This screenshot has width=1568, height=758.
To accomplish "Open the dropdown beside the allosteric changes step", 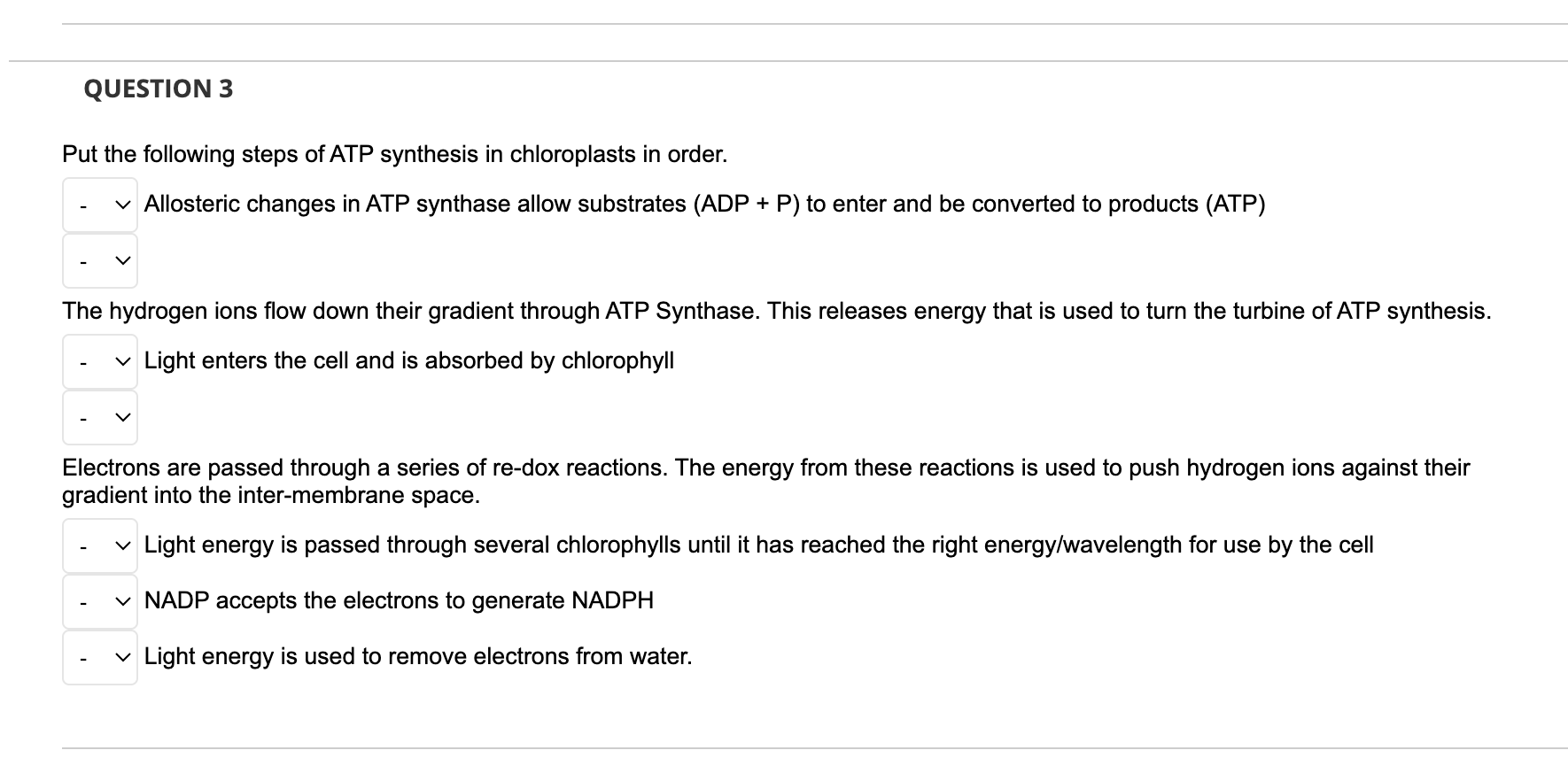I will coord(100,205).
